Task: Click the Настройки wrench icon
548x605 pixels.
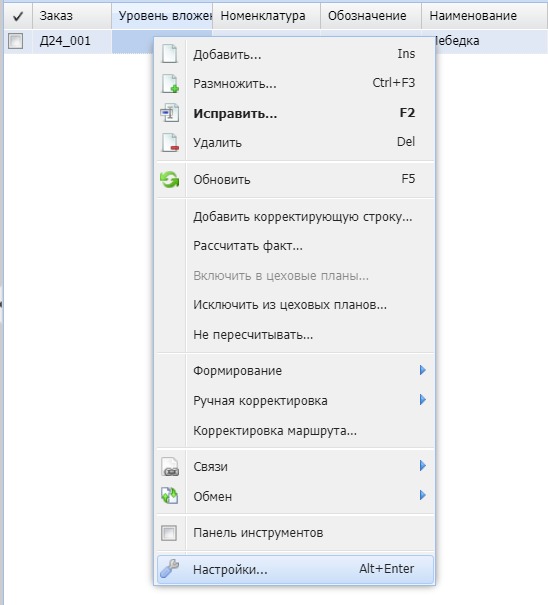Action: tap(170, 569)
